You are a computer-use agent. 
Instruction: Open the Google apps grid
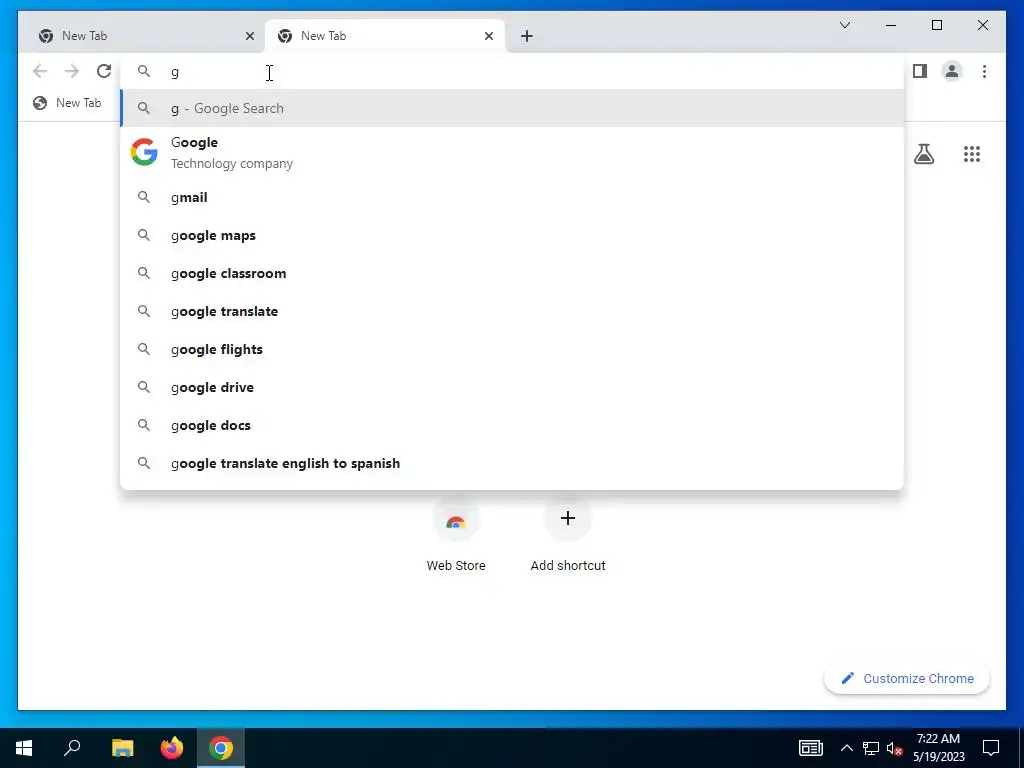pos(972,154)
